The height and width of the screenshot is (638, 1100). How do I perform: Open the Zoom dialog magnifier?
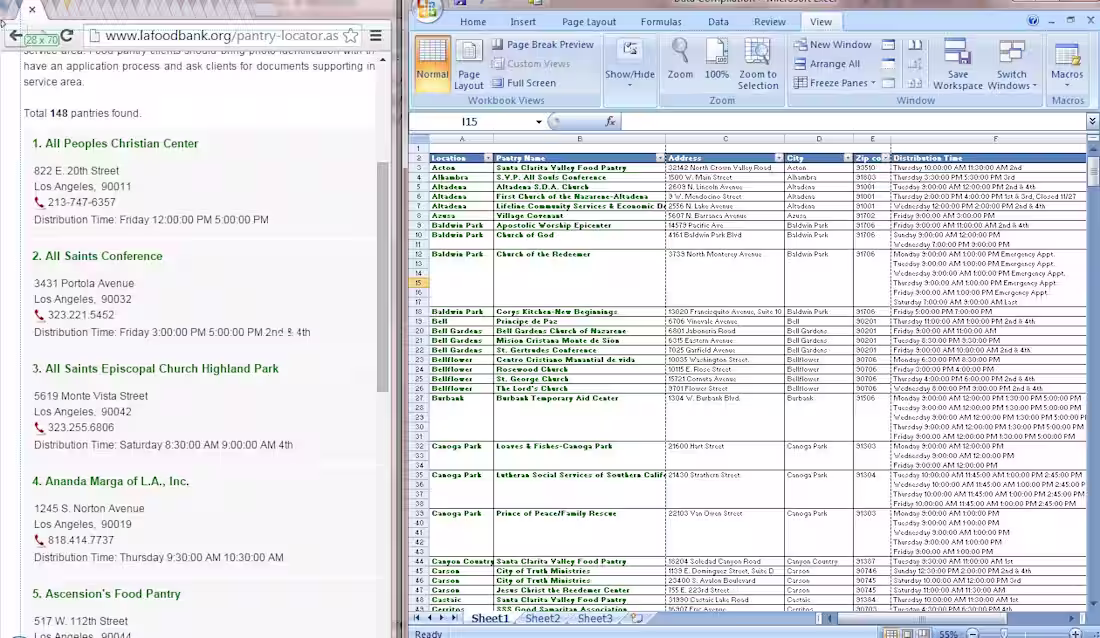[680, 59]
